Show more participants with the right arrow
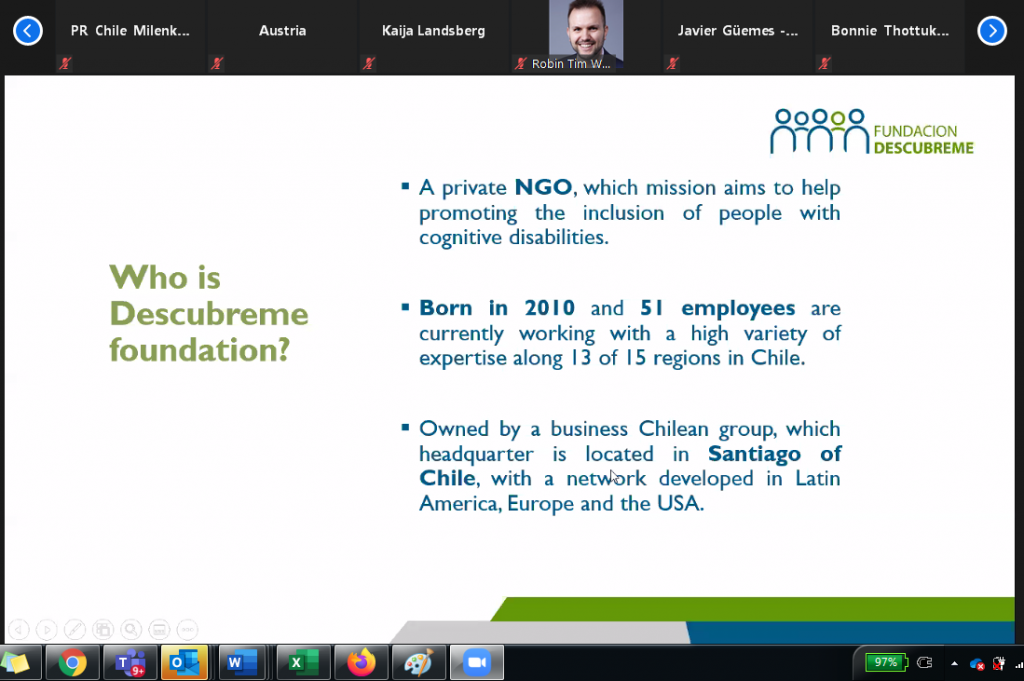The height and width of the screenshot is (681, 1024). coord(992,31)
